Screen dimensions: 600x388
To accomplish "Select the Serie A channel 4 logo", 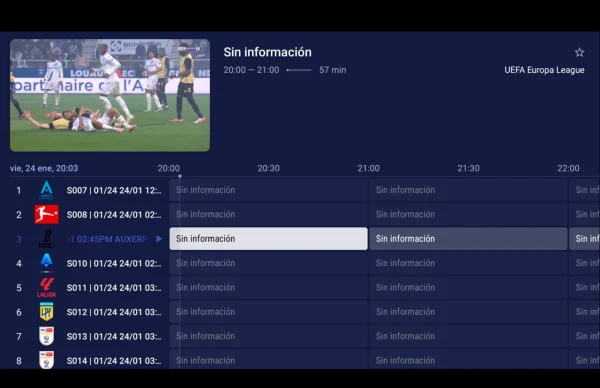I will pos(46,263).
